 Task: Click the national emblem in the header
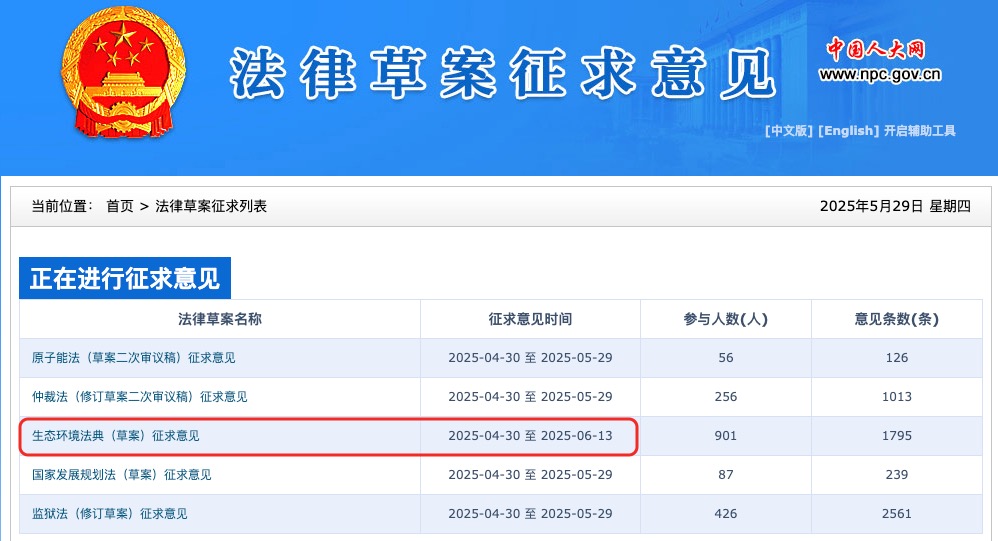[x=123, y=72]
